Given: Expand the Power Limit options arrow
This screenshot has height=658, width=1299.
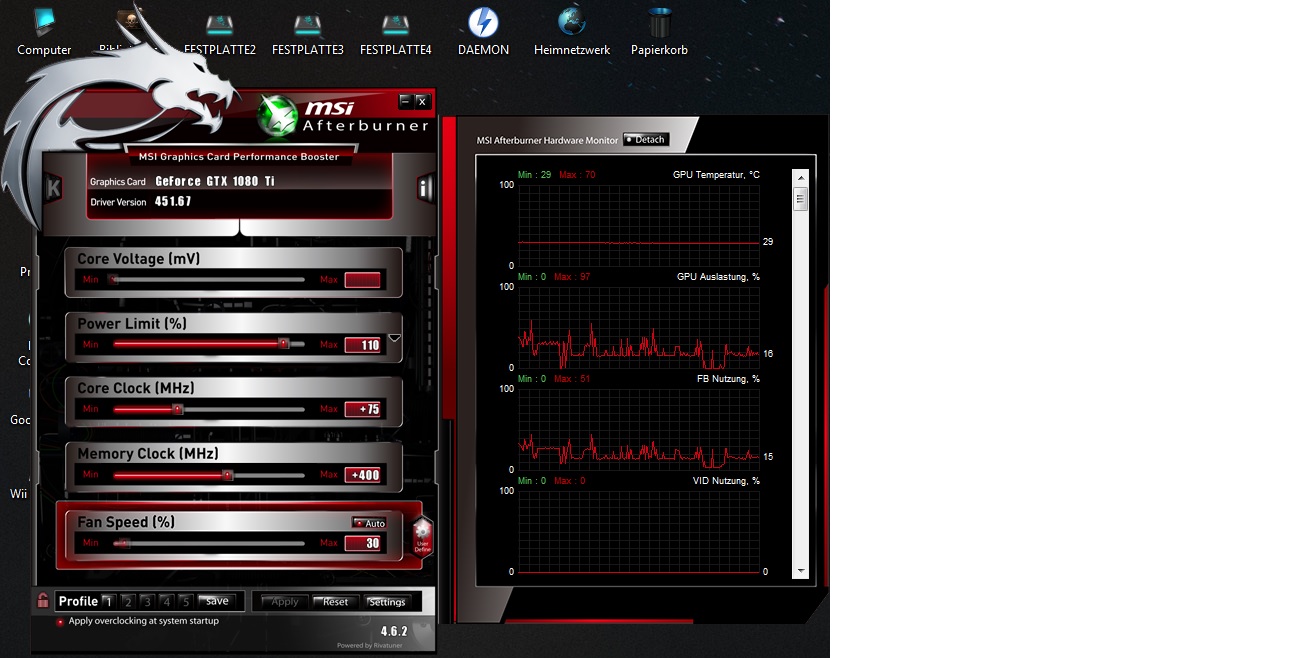Looking at the screenshot, I should (395, 338).
